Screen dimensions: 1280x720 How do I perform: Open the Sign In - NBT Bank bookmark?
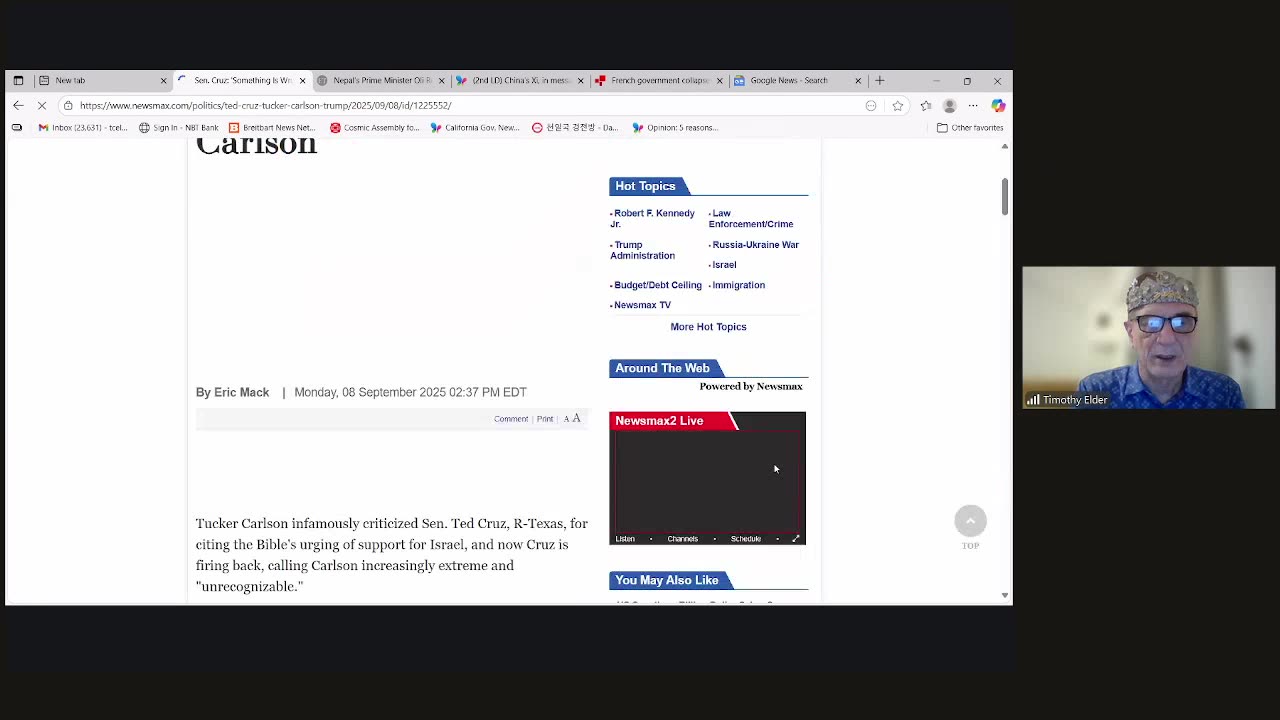[179, 127]
